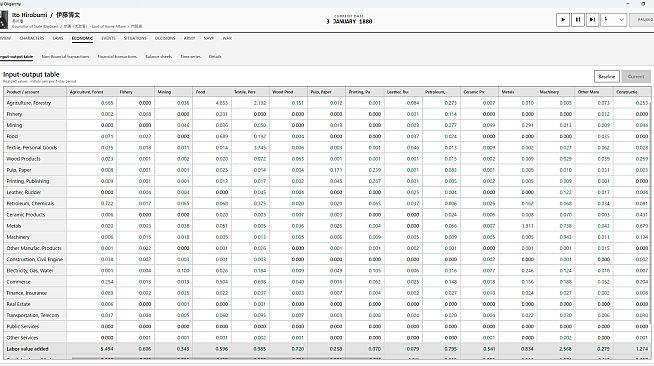Switch to the WAR tab
This screenshot has width=654, height=366.
(x=227, y=38)
